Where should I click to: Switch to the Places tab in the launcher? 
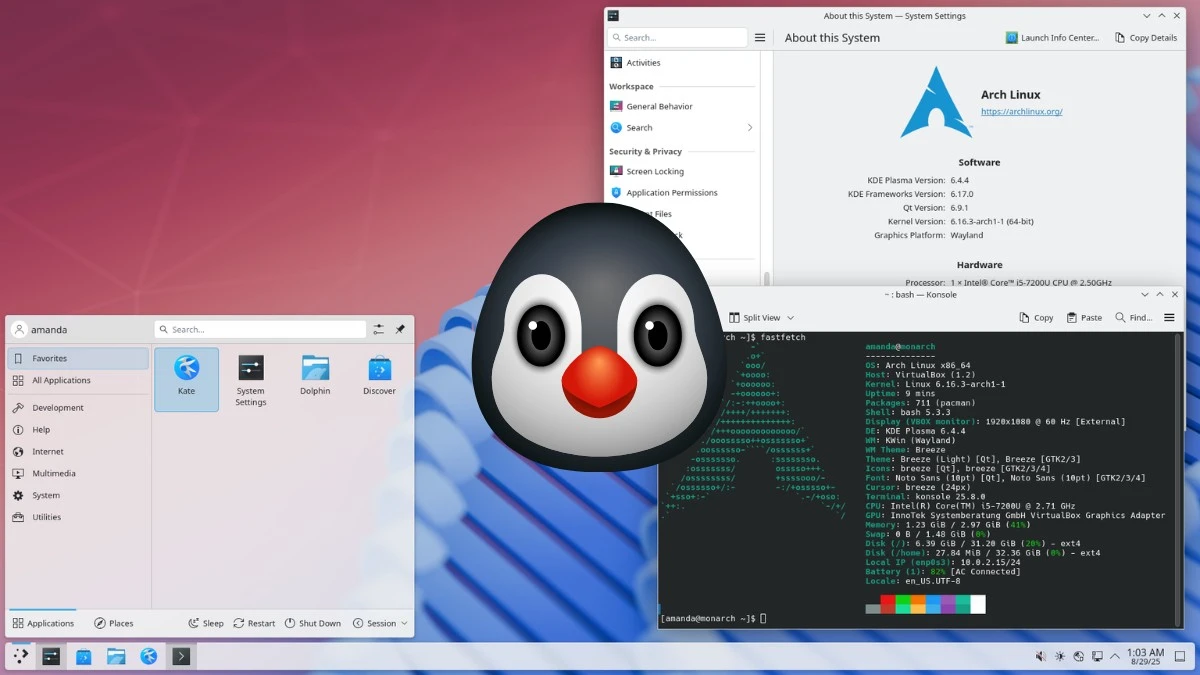[x=113, y=623]
